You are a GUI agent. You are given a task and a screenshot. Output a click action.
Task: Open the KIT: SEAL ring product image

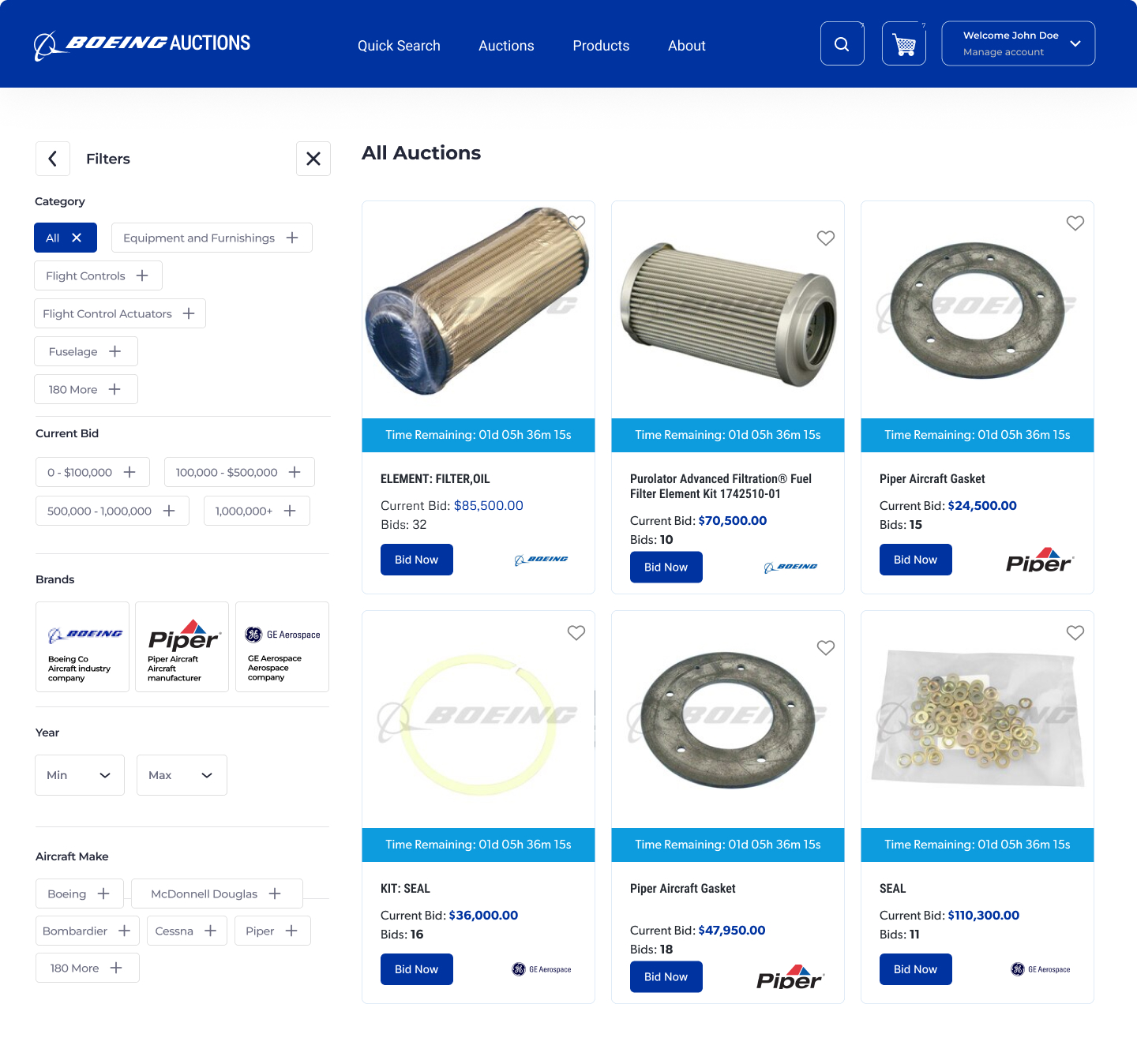coord(478,724)
